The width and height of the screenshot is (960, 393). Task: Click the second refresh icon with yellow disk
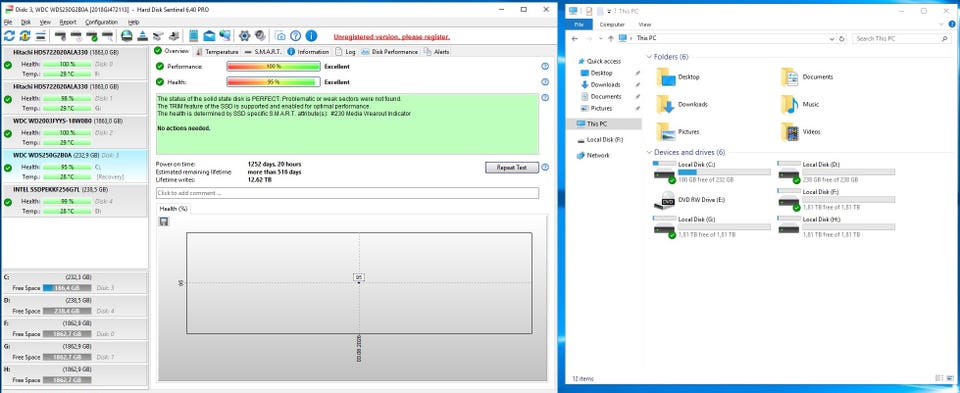point(25,36)
